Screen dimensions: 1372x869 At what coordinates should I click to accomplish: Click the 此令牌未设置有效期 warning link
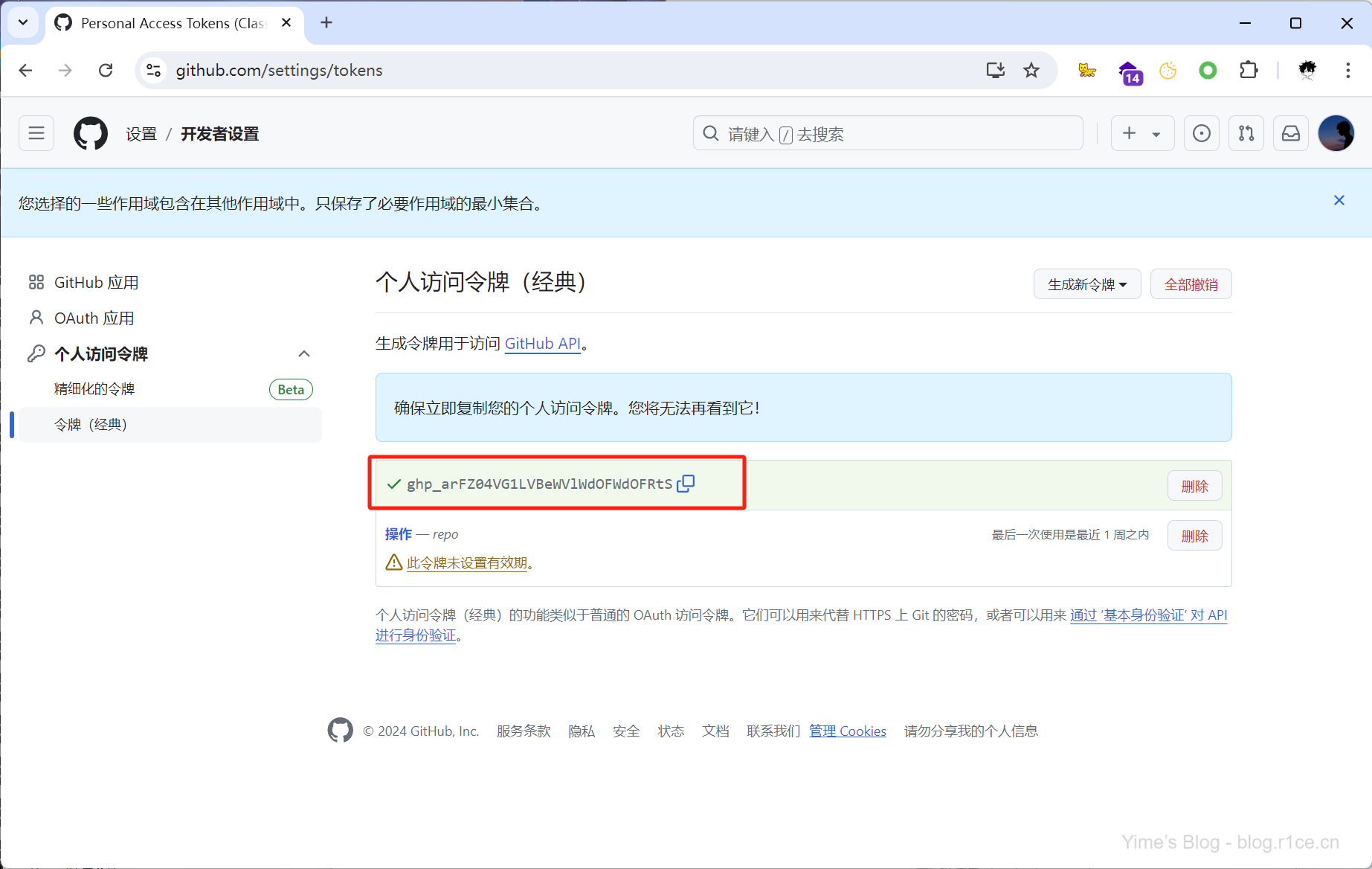click(x=467, y=562)
